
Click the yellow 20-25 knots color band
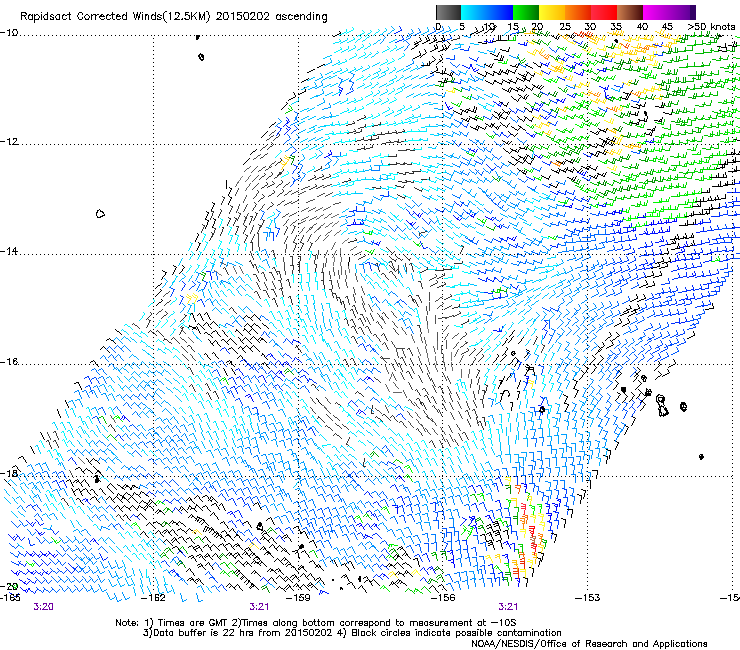[x=552, y=12]
